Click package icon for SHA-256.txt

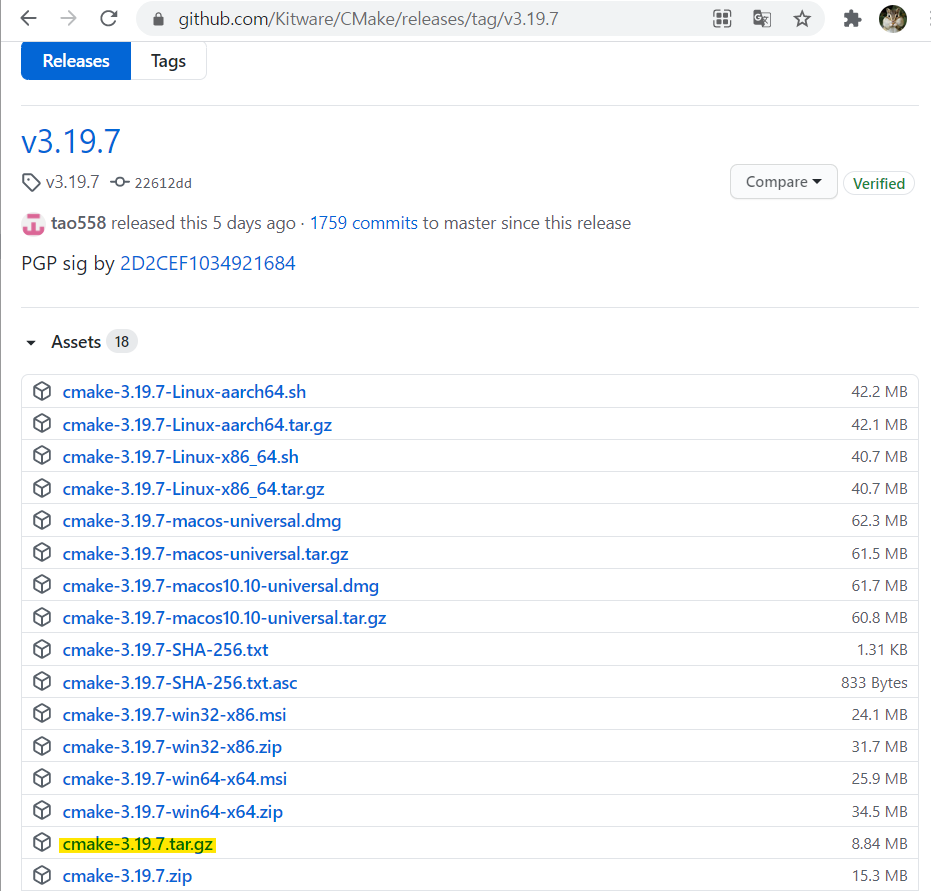coord(42,649)
